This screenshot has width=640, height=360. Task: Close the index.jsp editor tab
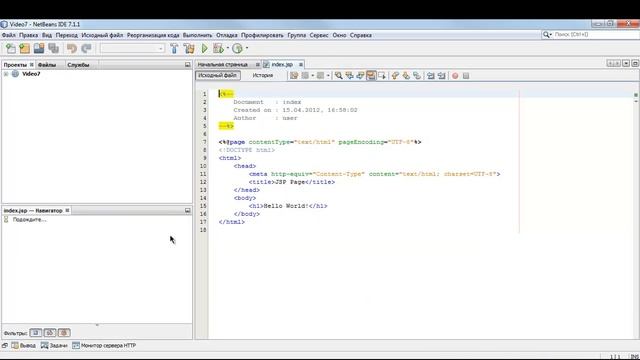pyautogui.click(x=301, y=64)
